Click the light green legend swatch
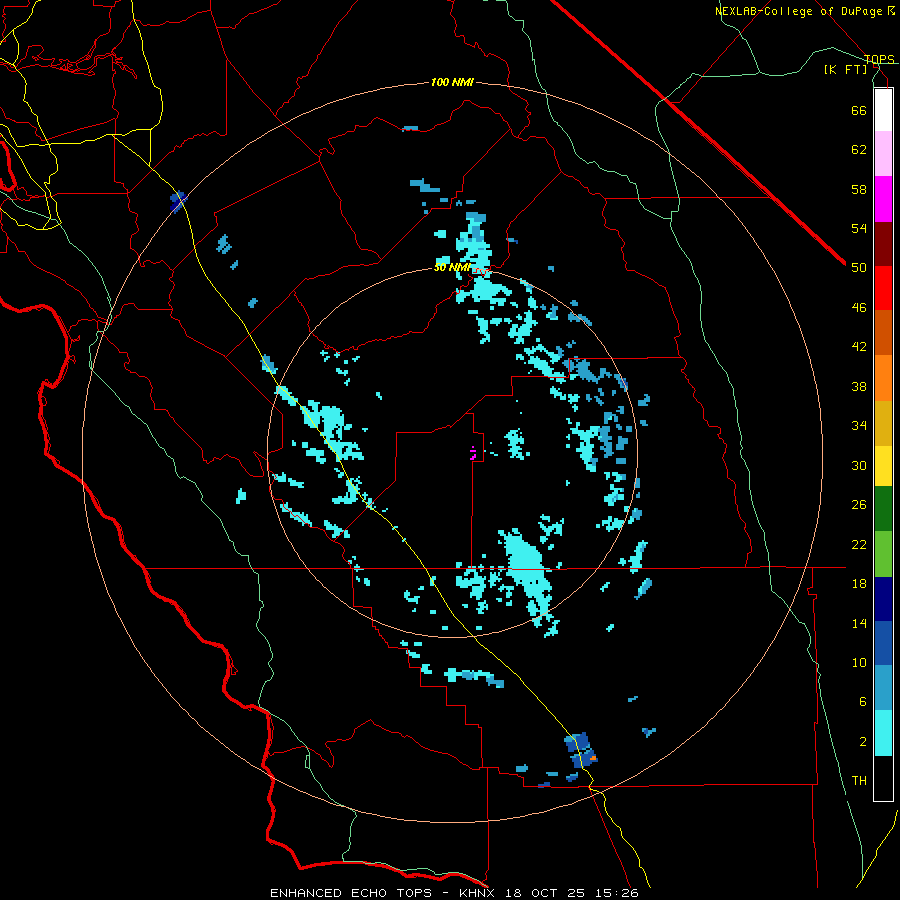This screenshot has width=900, height=900. pyautogui.click(x=883, y=554)
